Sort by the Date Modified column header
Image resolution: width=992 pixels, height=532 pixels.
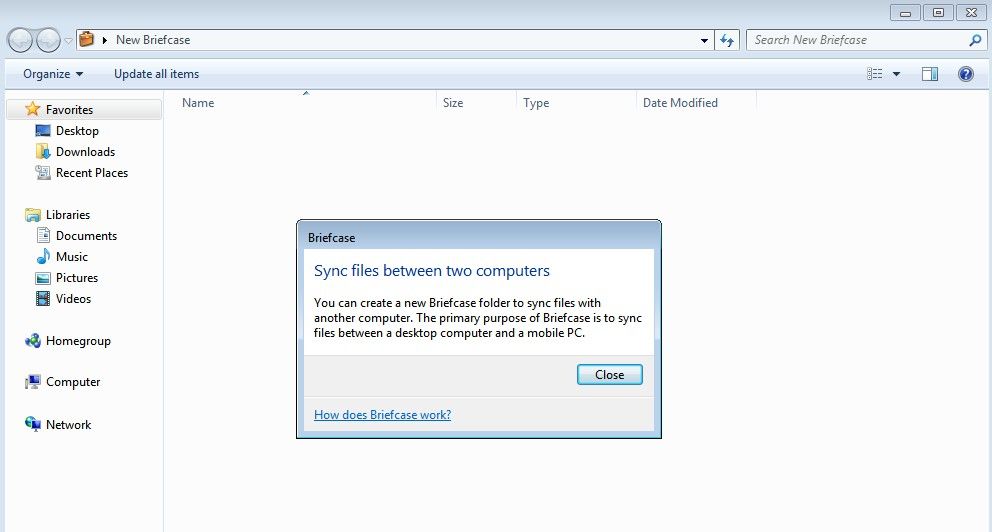tap(680, 103)
